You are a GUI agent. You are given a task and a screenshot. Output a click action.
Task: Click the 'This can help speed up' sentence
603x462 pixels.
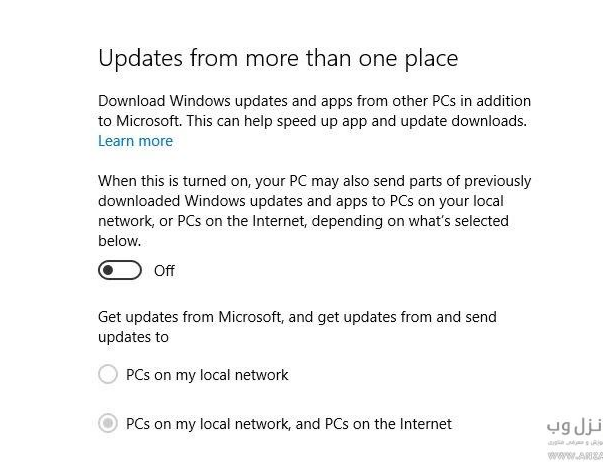356,121
